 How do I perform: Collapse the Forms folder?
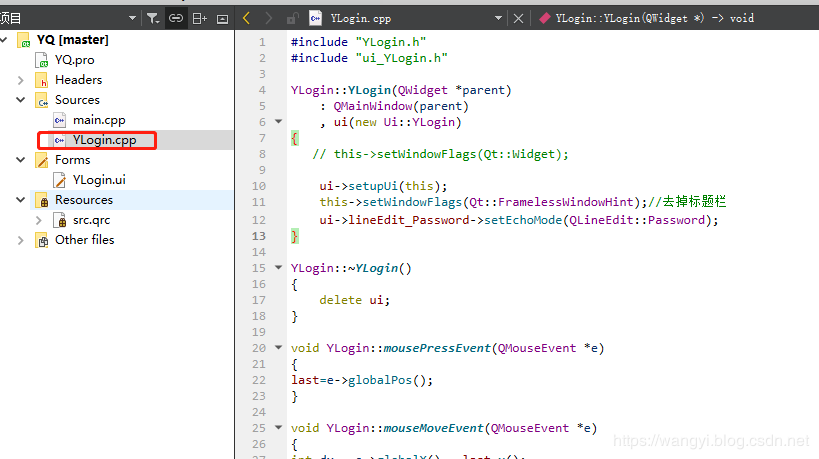click(20, 160)
